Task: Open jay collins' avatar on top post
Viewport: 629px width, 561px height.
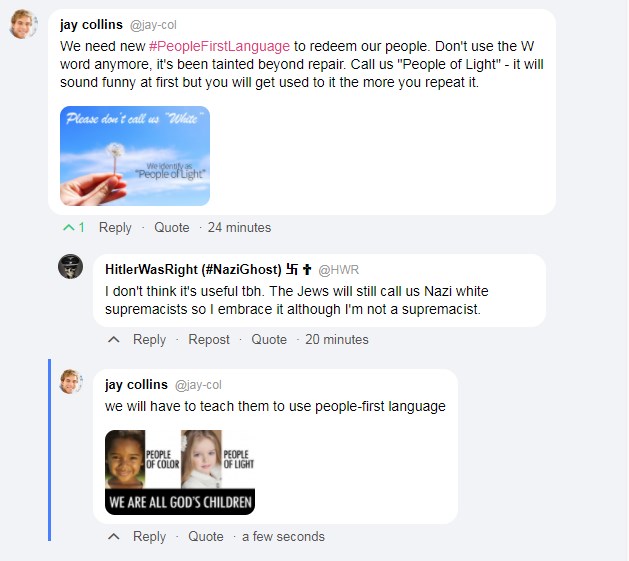Action: (x=23, y=24)
